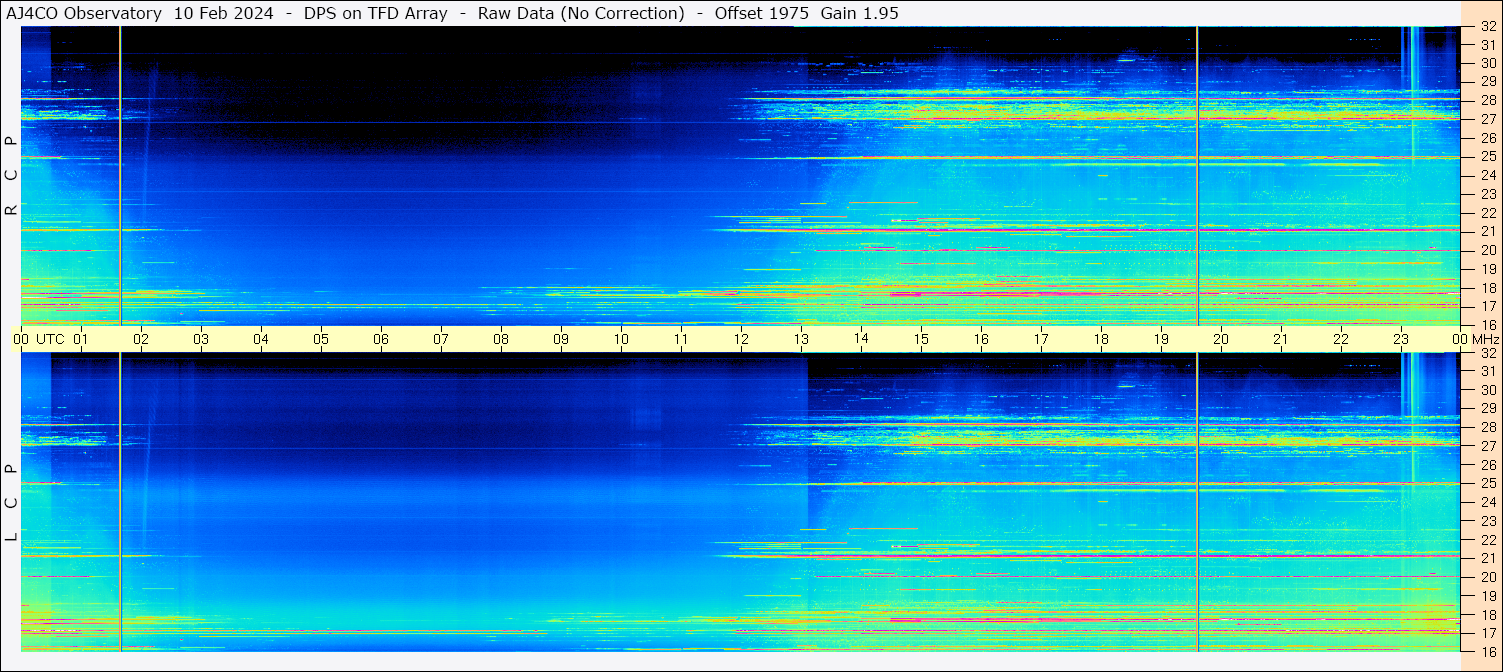Click the 28 MHz label of LCP panel
The width and height of the screenshot is (1503, 672).
tap(1488, 427)
